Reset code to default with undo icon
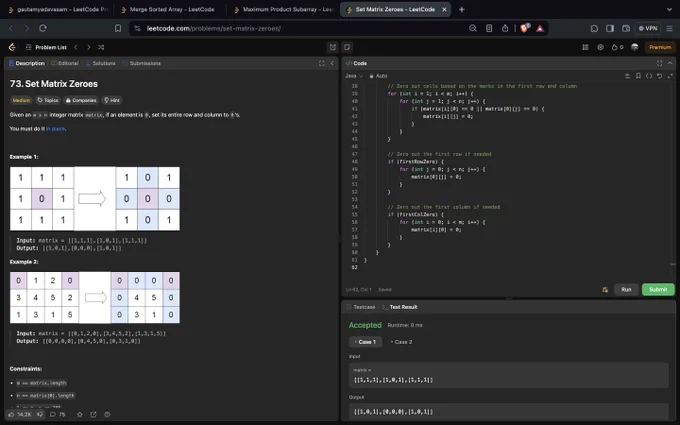Image resolution: width=680 pixels, height=425 pixels. coord(659,76)
